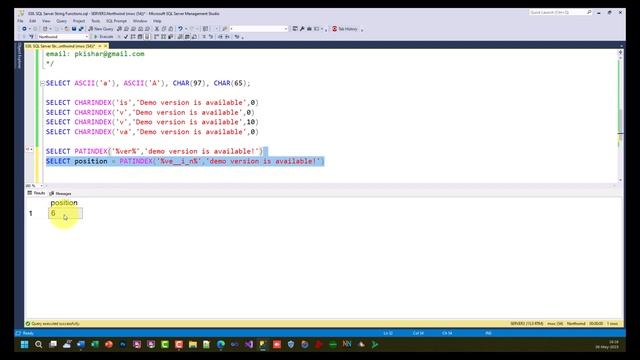
Task: Click the Undo arrow icon
Action: [x=180, y=29]
